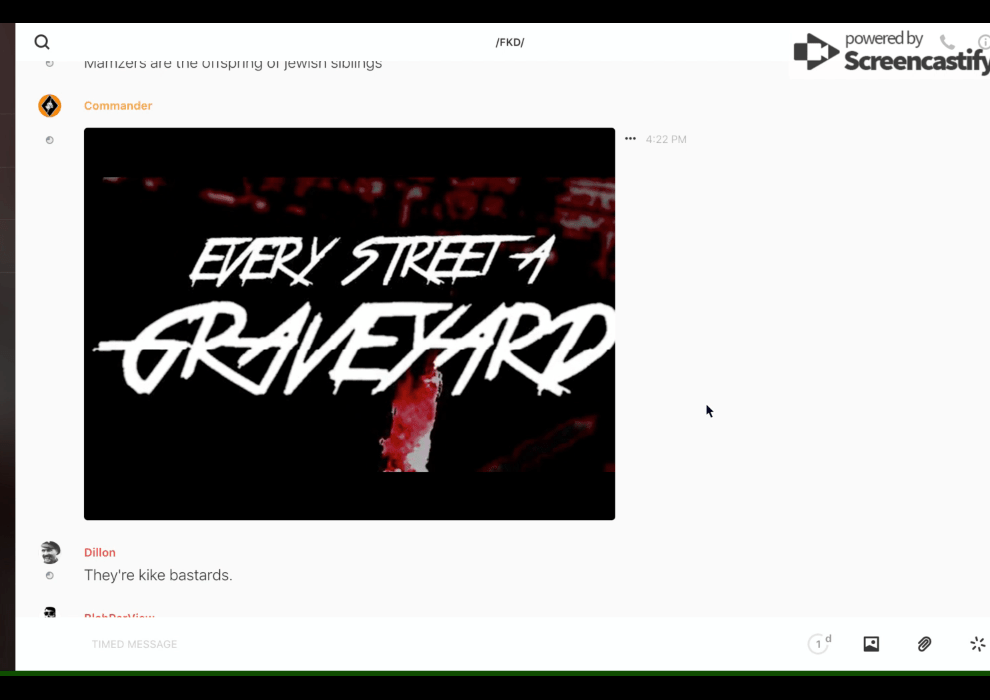Click Dillon's profile avatar

pos(50,552)
